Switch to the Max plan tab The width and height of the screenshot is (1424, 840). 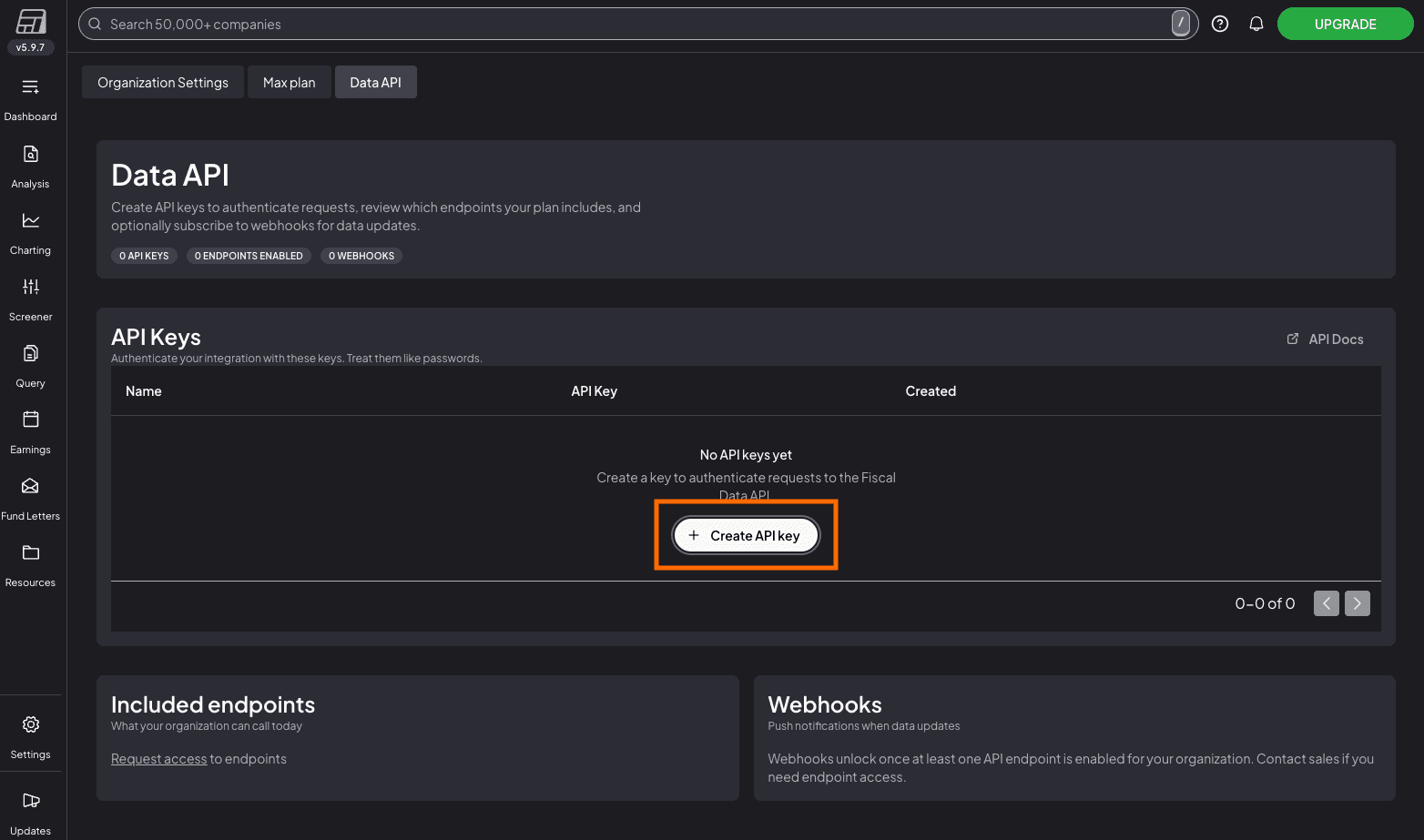coord(290,82)
